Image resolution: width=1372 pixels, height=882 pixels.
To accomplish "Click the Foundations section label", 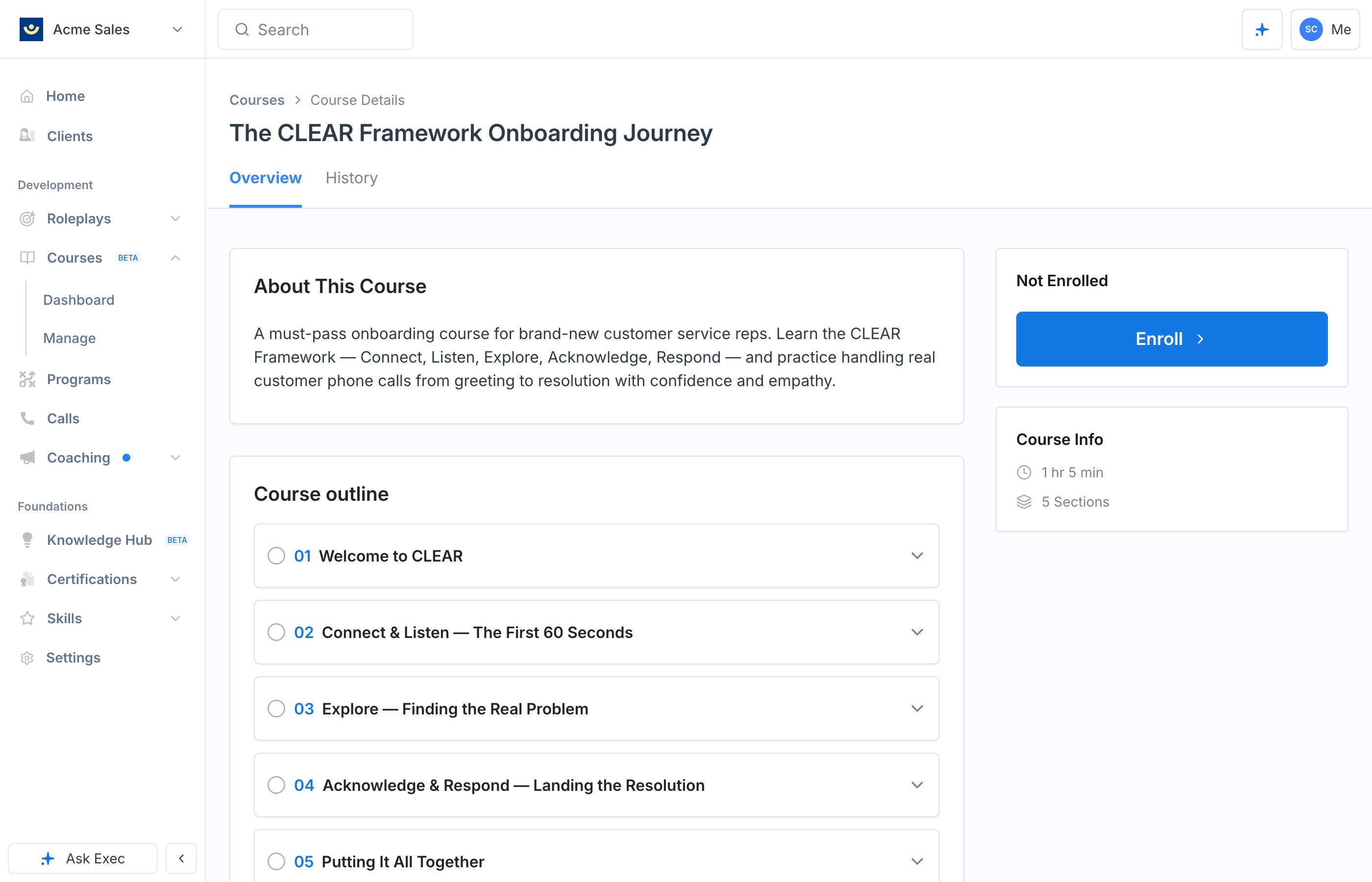I will (x=53, y=506).
